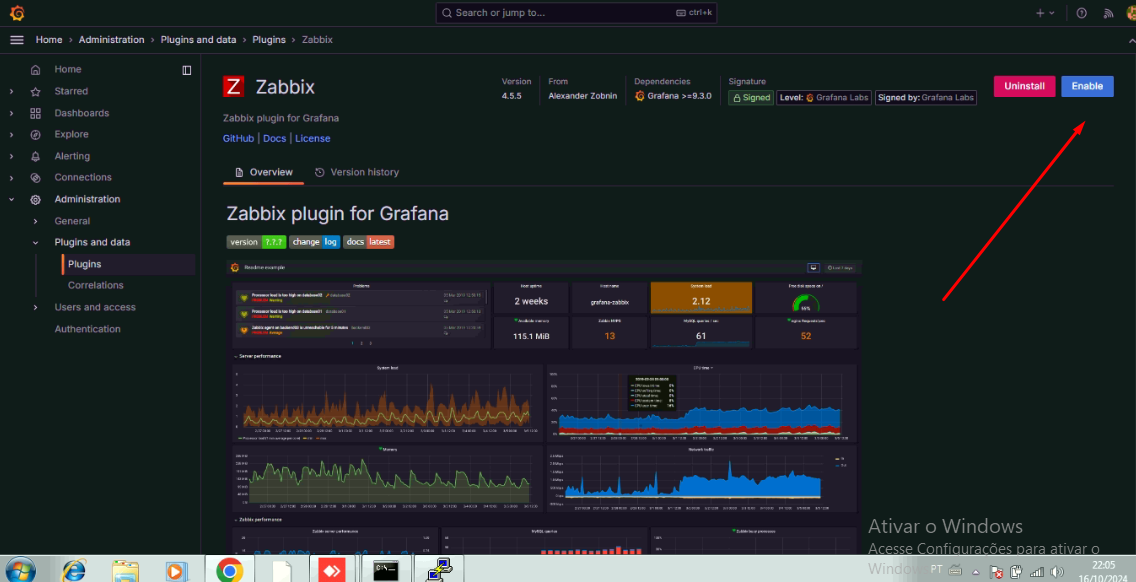Open Internet Explorer from taskbar
Screen dimensions: 1136x582
coord(72,570)
